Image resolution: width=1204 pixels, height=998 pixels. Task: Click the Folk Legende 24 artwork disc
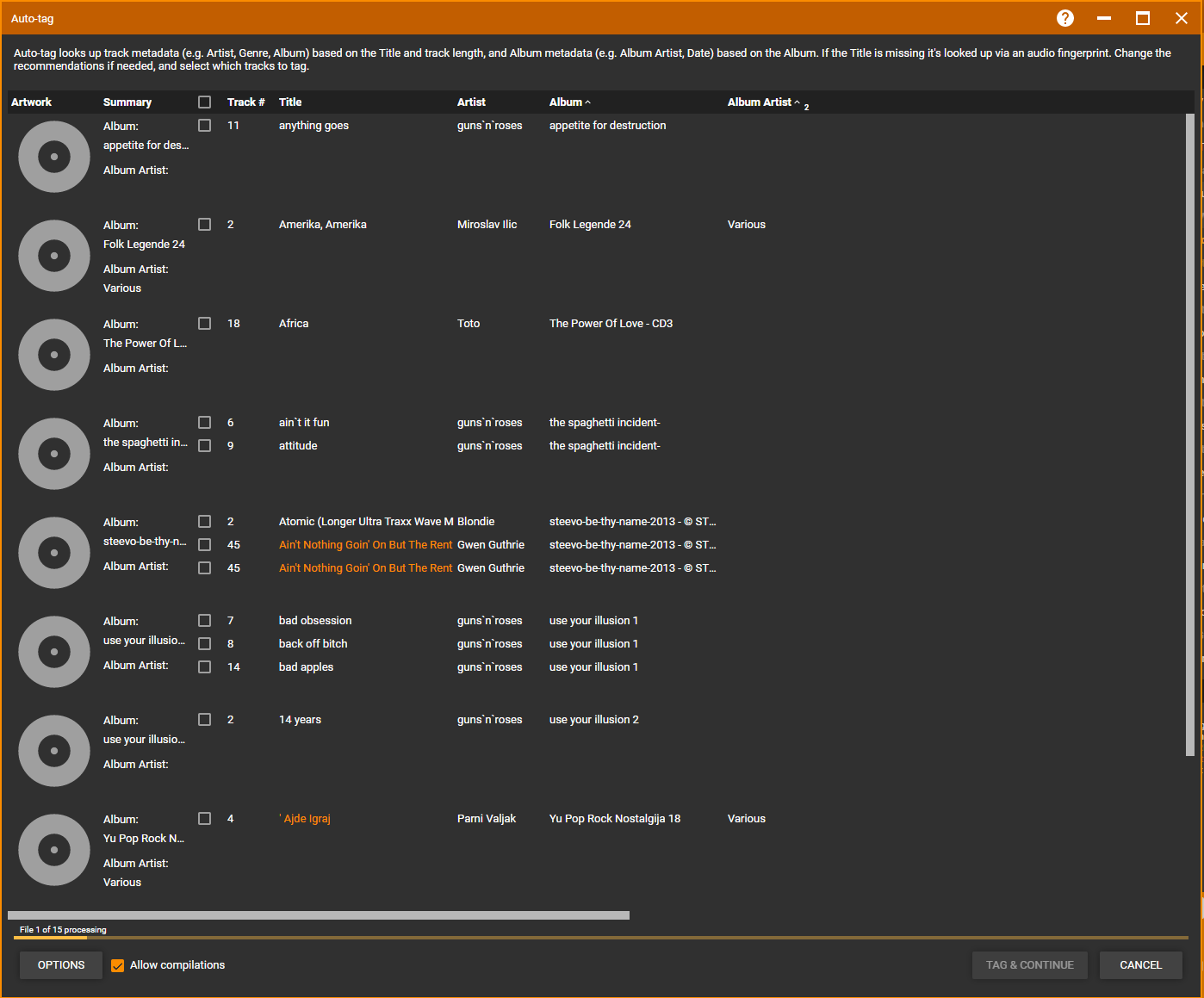54,256
